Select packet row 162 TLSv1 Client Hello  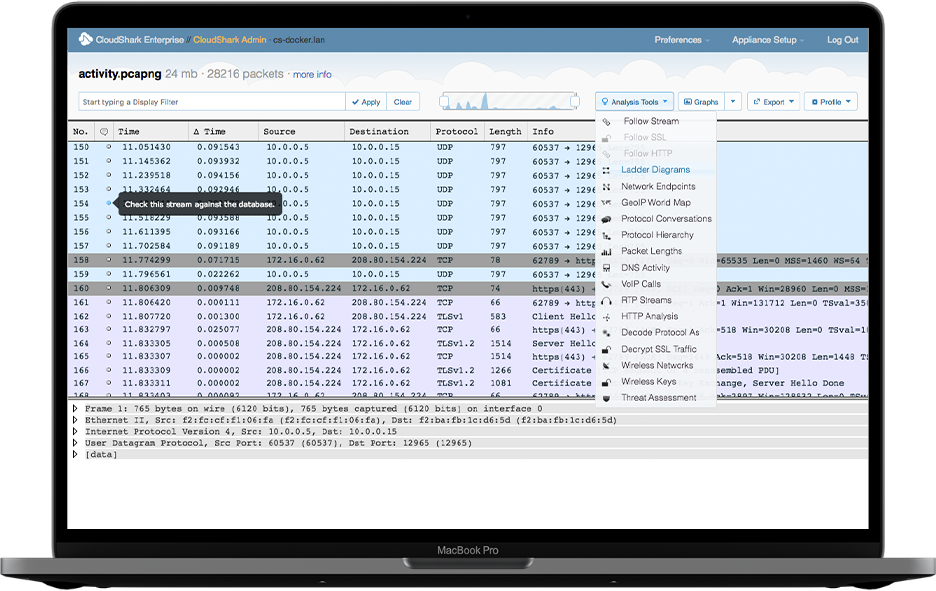pos(468,316)
